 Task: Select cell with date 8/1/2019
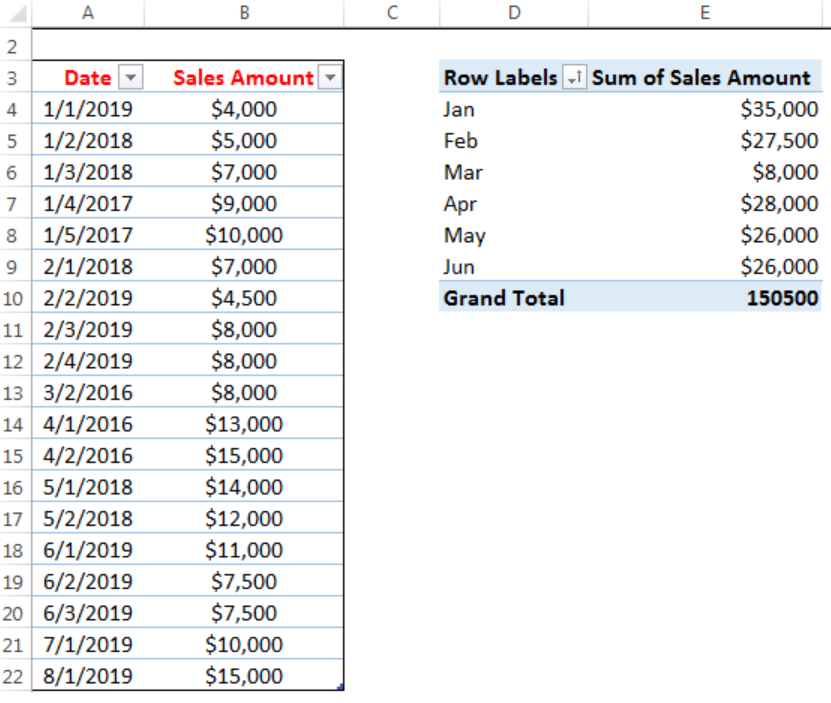tap(88, 676)
